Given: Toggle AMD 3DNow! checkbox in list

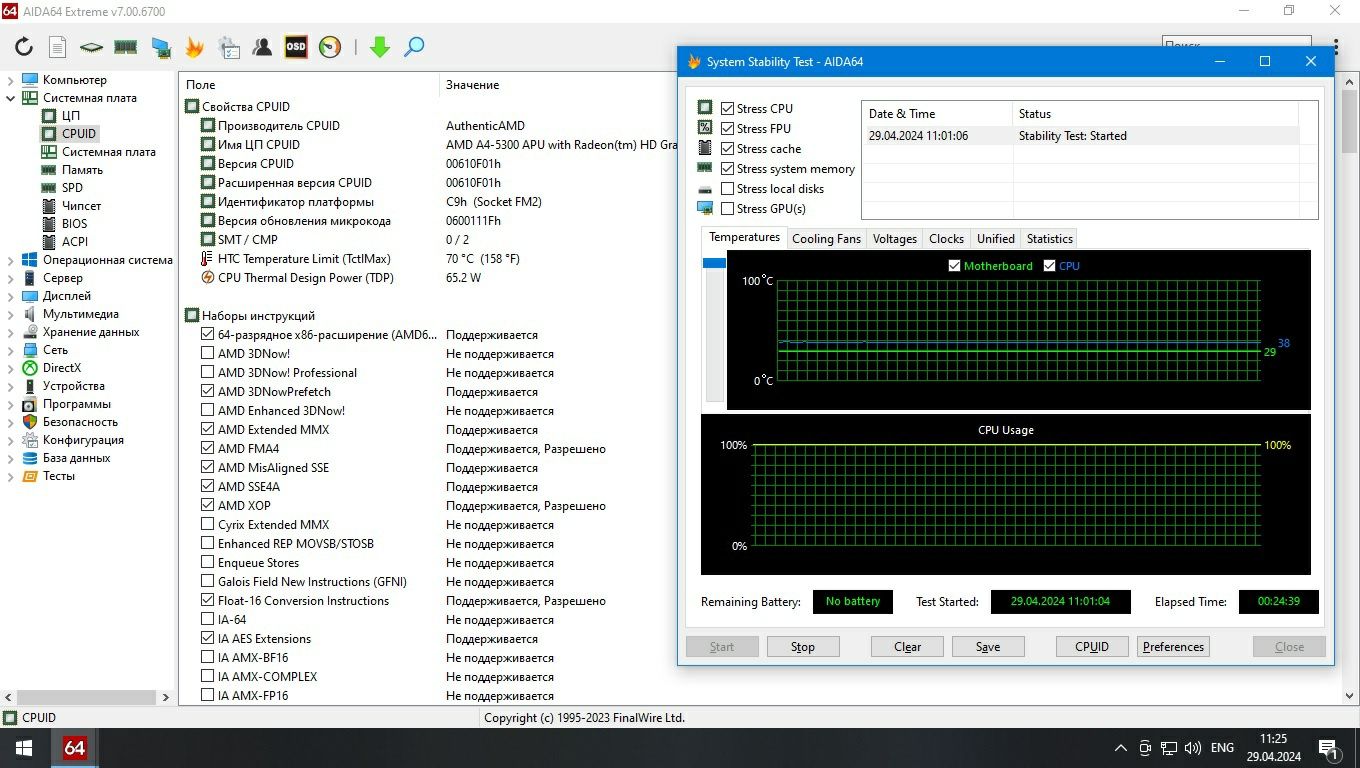Looking at the screenshot, I should [x=208, y=354].
